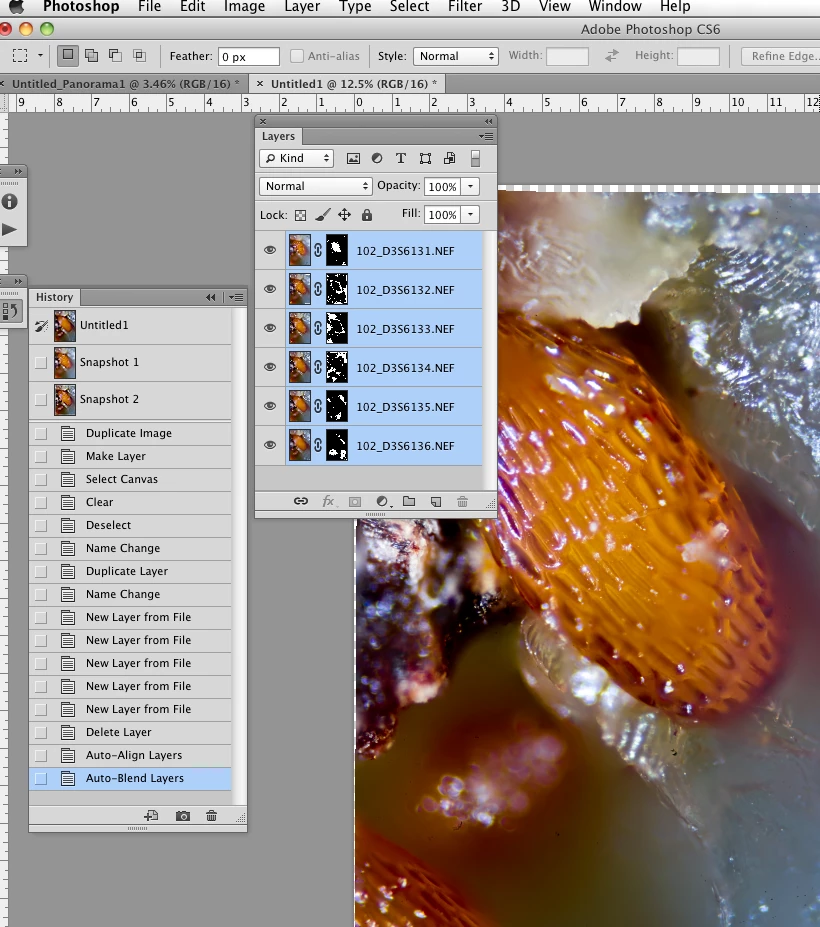Open the layer filter Kind dropdown
The height and width of the screenshot is (927, 820).
(296, 158)
